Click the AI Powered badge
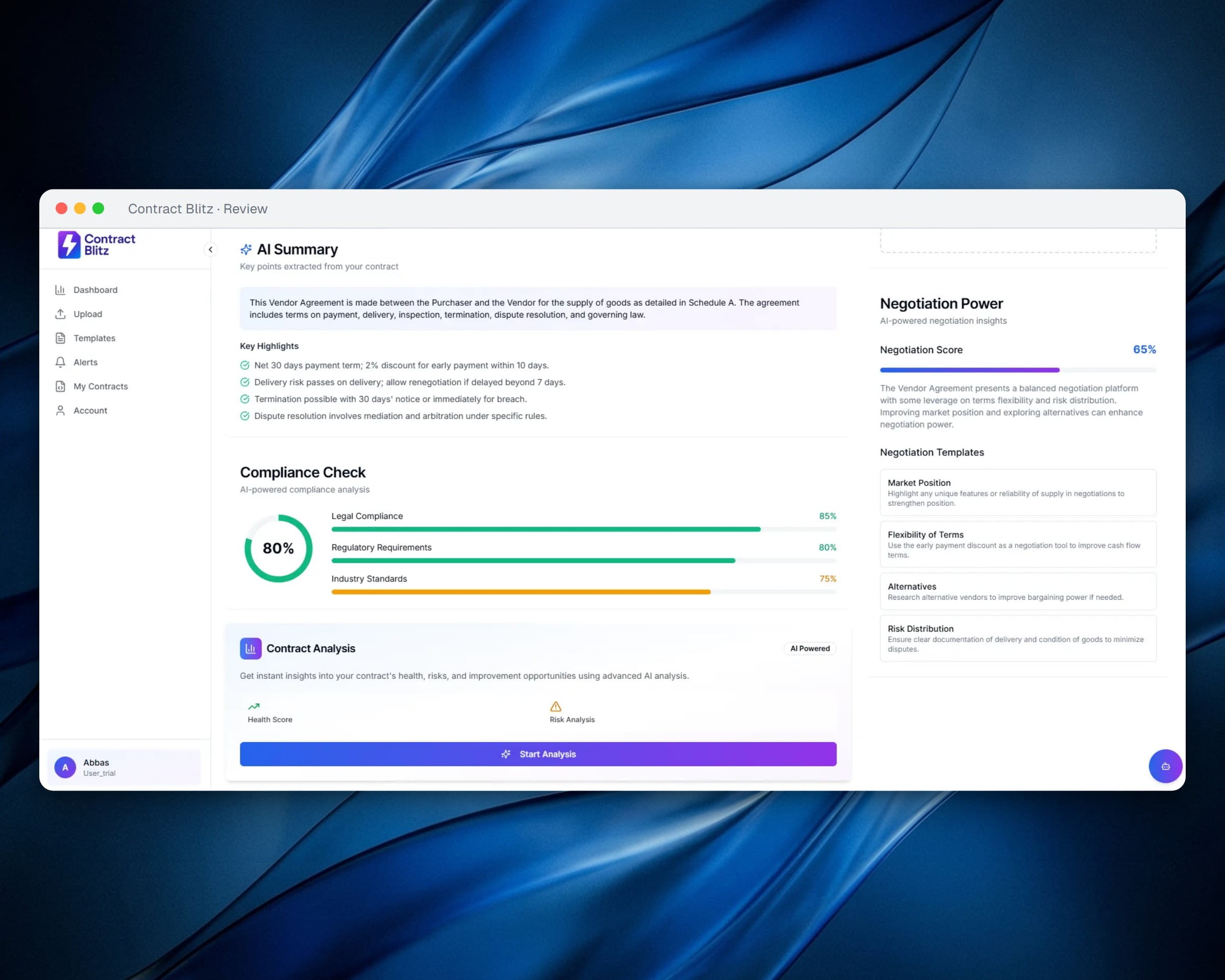The image size is (1225, 980). pos(810,648)
